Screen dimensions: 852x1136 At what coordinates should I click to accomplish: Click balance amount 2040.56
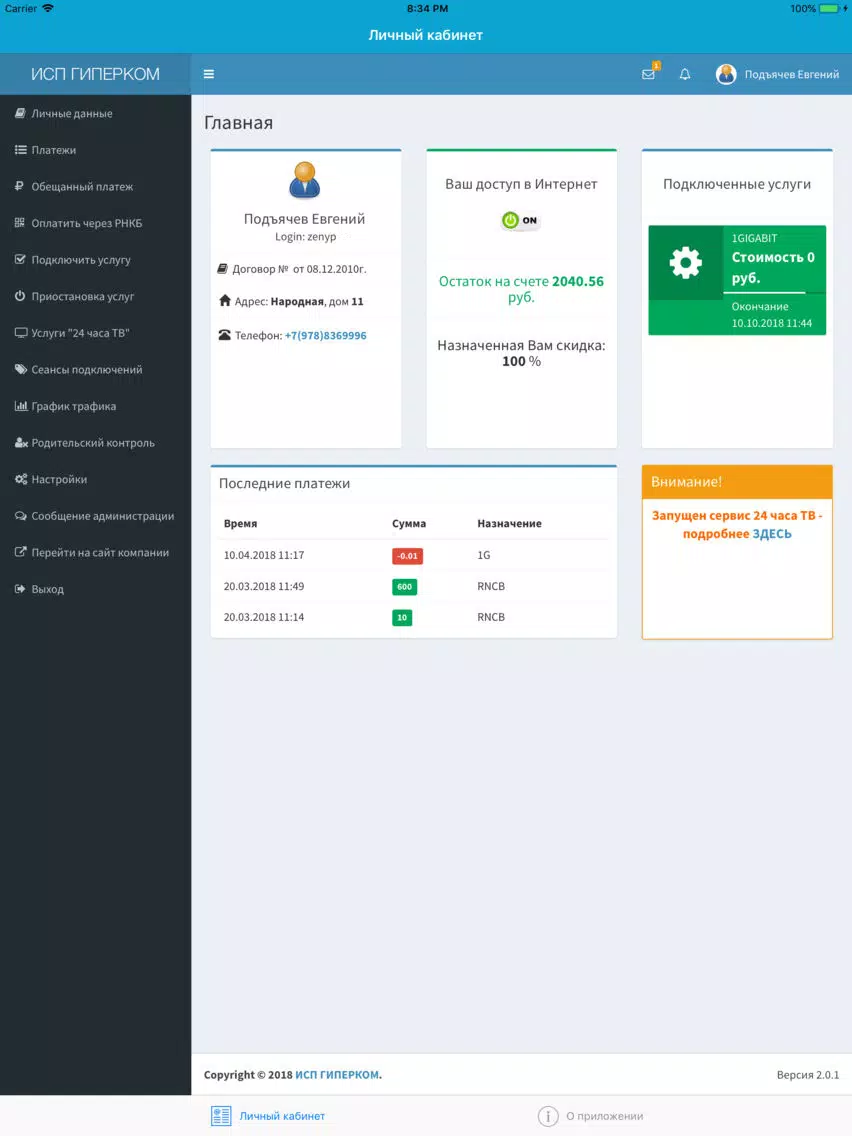coord(577,282)
